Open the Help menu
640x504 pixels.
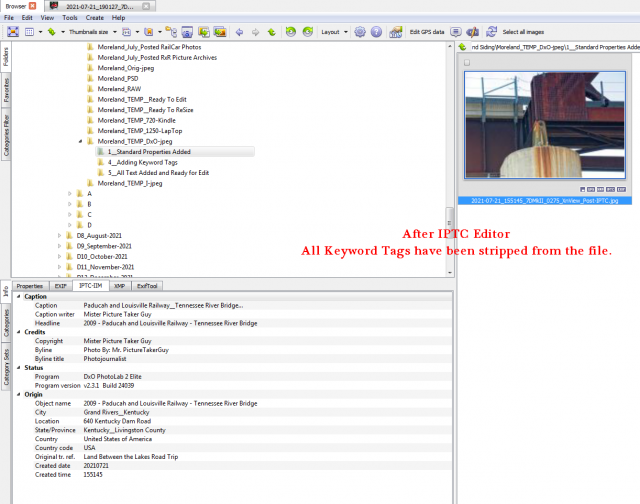point(118,18)
